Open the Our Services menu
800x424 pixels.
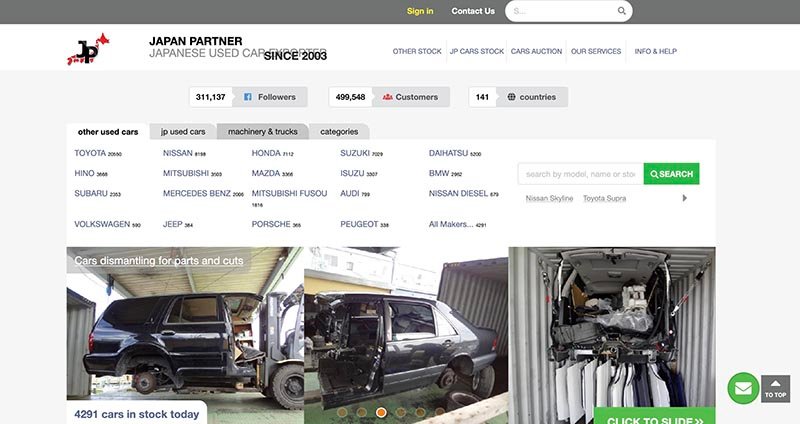click(x=595, y=51)
